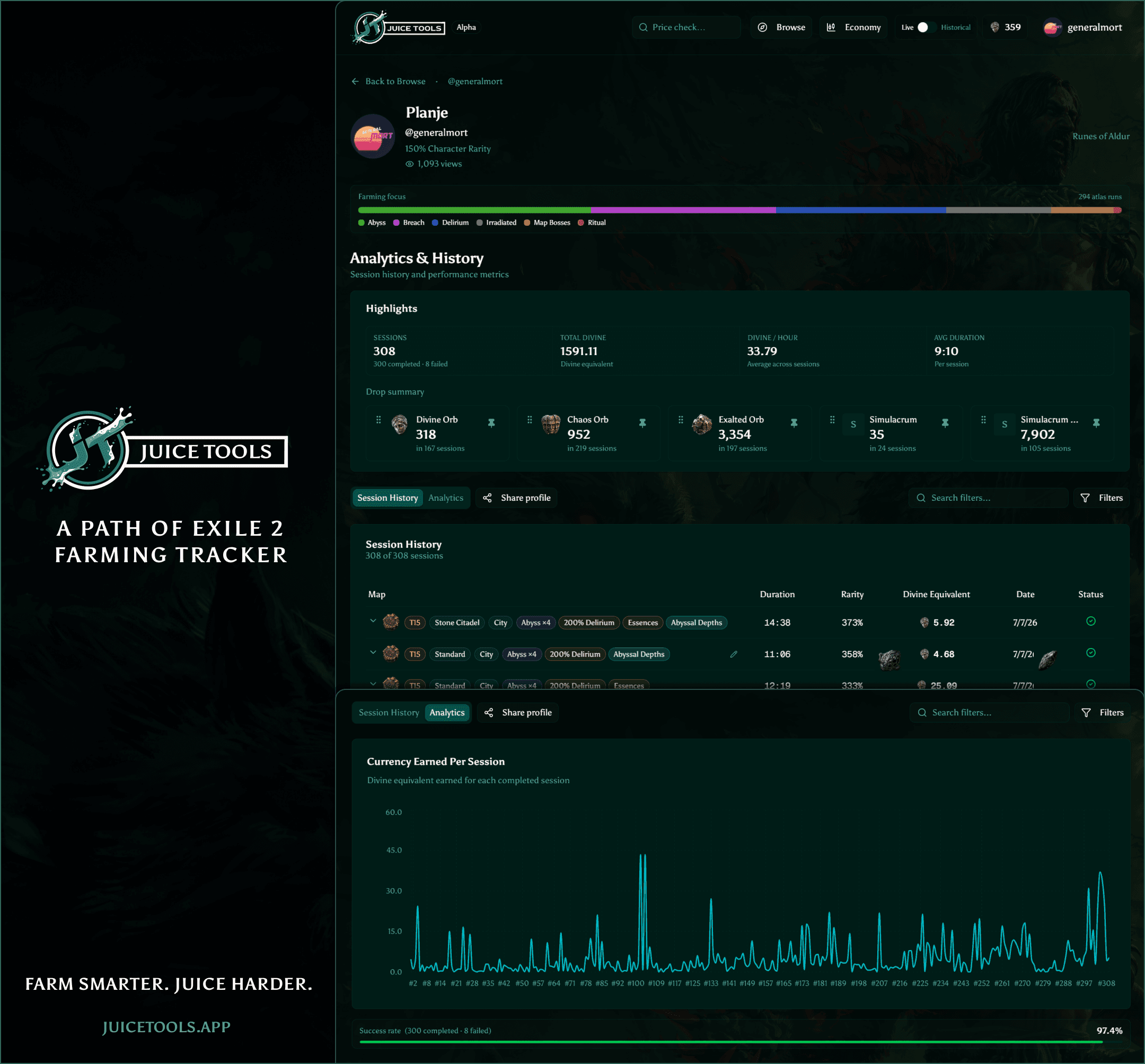
Task: Open the Browse compass icon
Action: coord(762,27)
